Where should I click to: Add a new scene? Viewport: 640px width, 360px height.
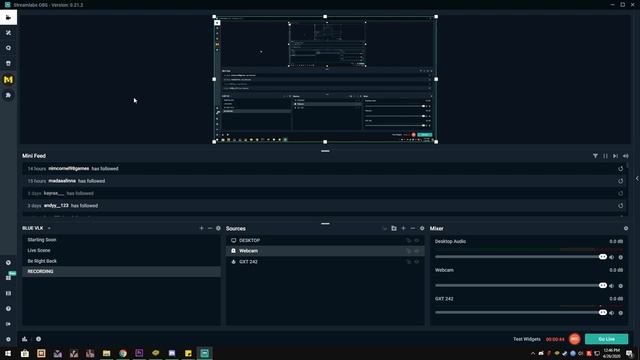201,228
